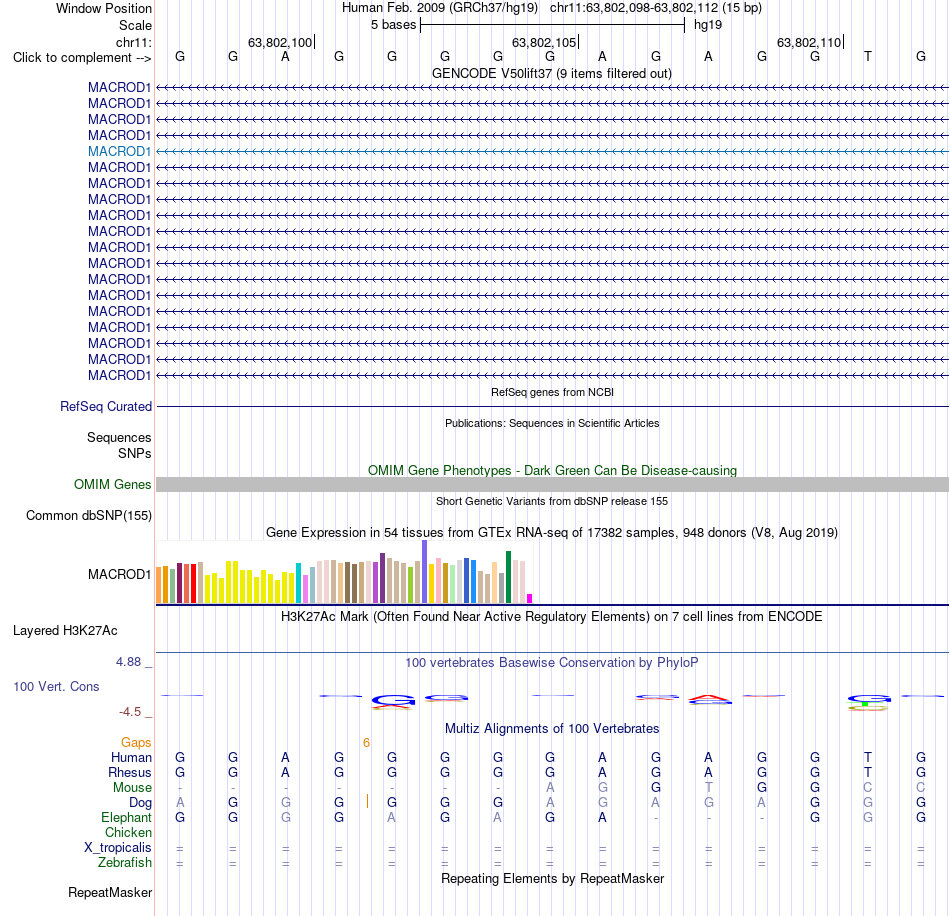Click the '5 bases' scale bar label

pyautogui.click(x=394, y=25)
